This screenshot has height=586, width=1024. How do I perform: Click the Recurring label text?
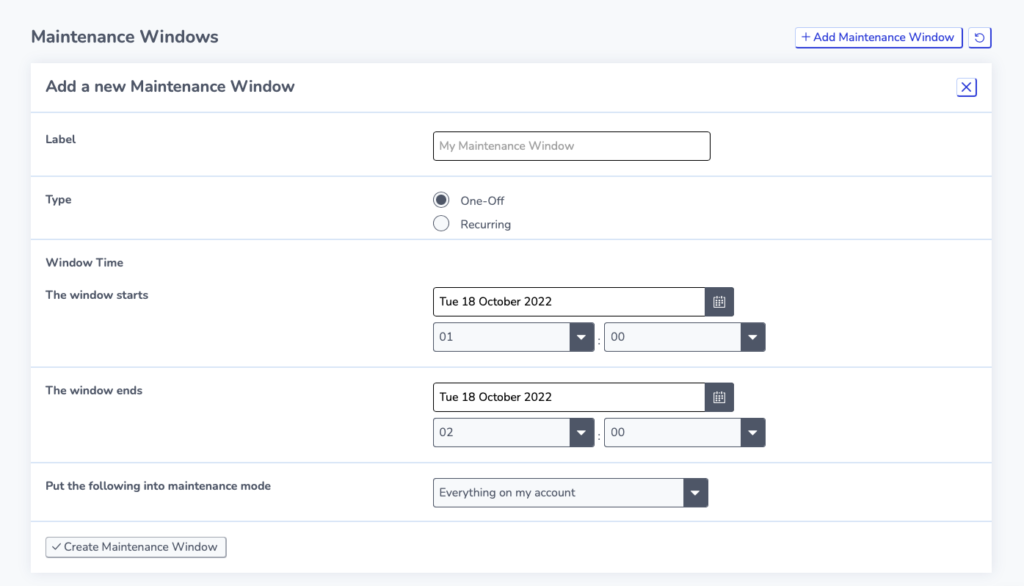tap(485, 224)
